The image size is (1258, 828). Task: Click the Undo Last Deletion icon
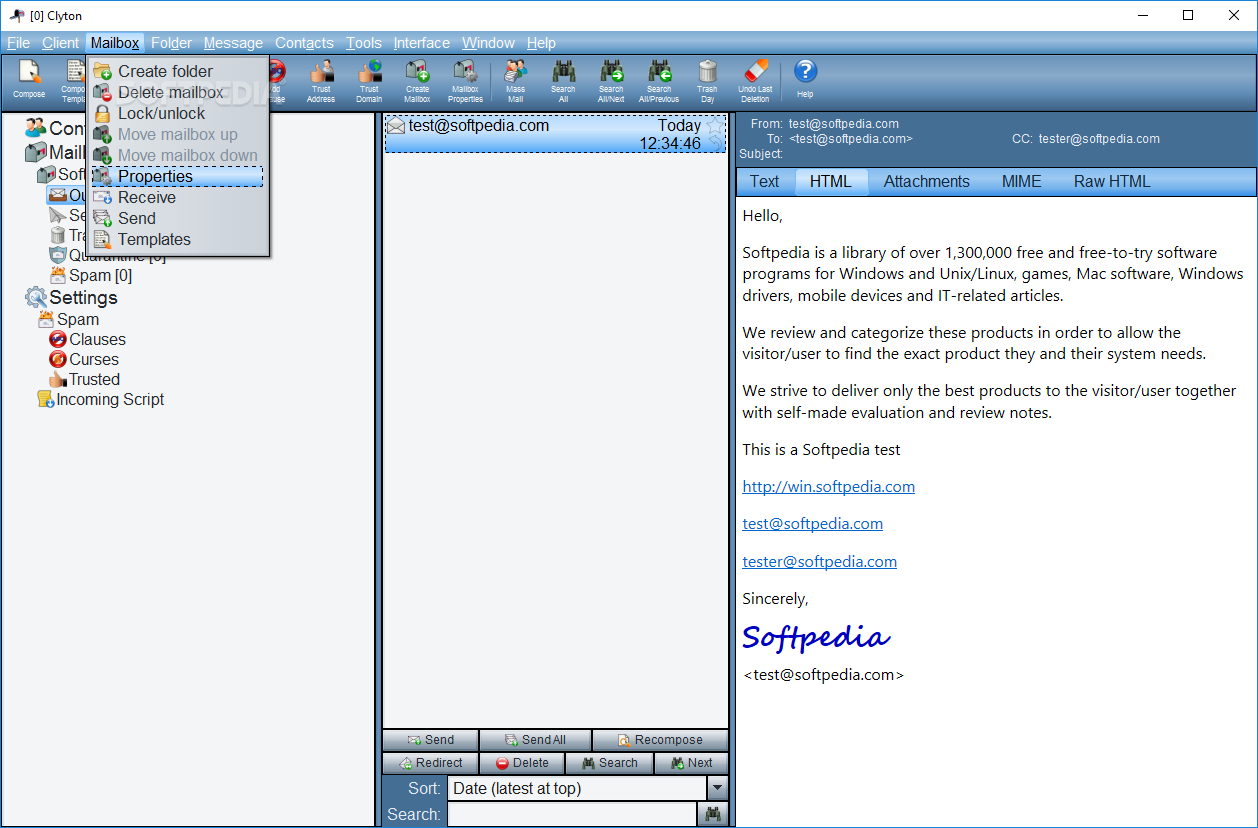click(x=755, y=81)
